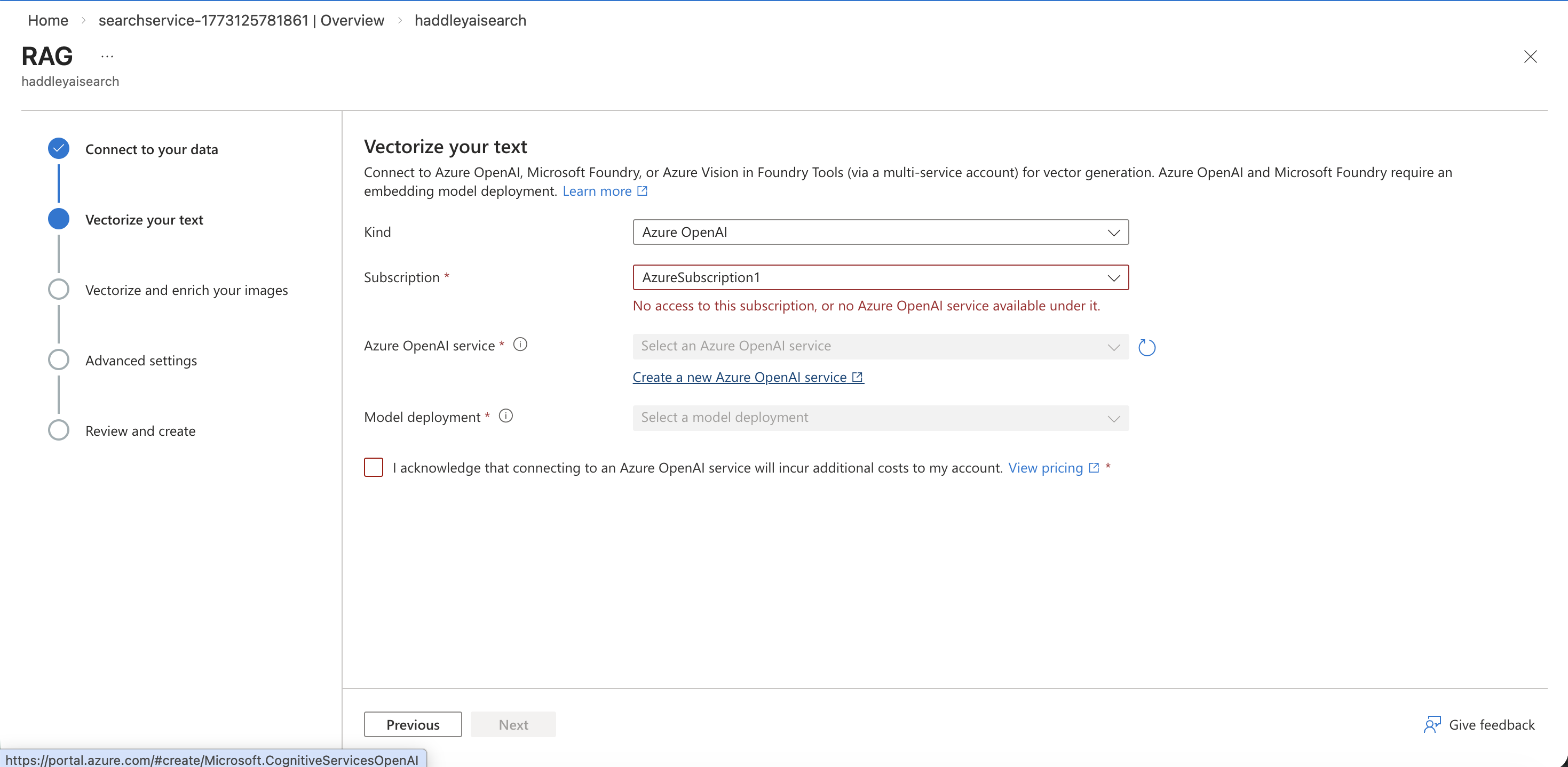Navigate to Home in the breadcrumb
The image size is (1568, 767).
coord(47,20)
